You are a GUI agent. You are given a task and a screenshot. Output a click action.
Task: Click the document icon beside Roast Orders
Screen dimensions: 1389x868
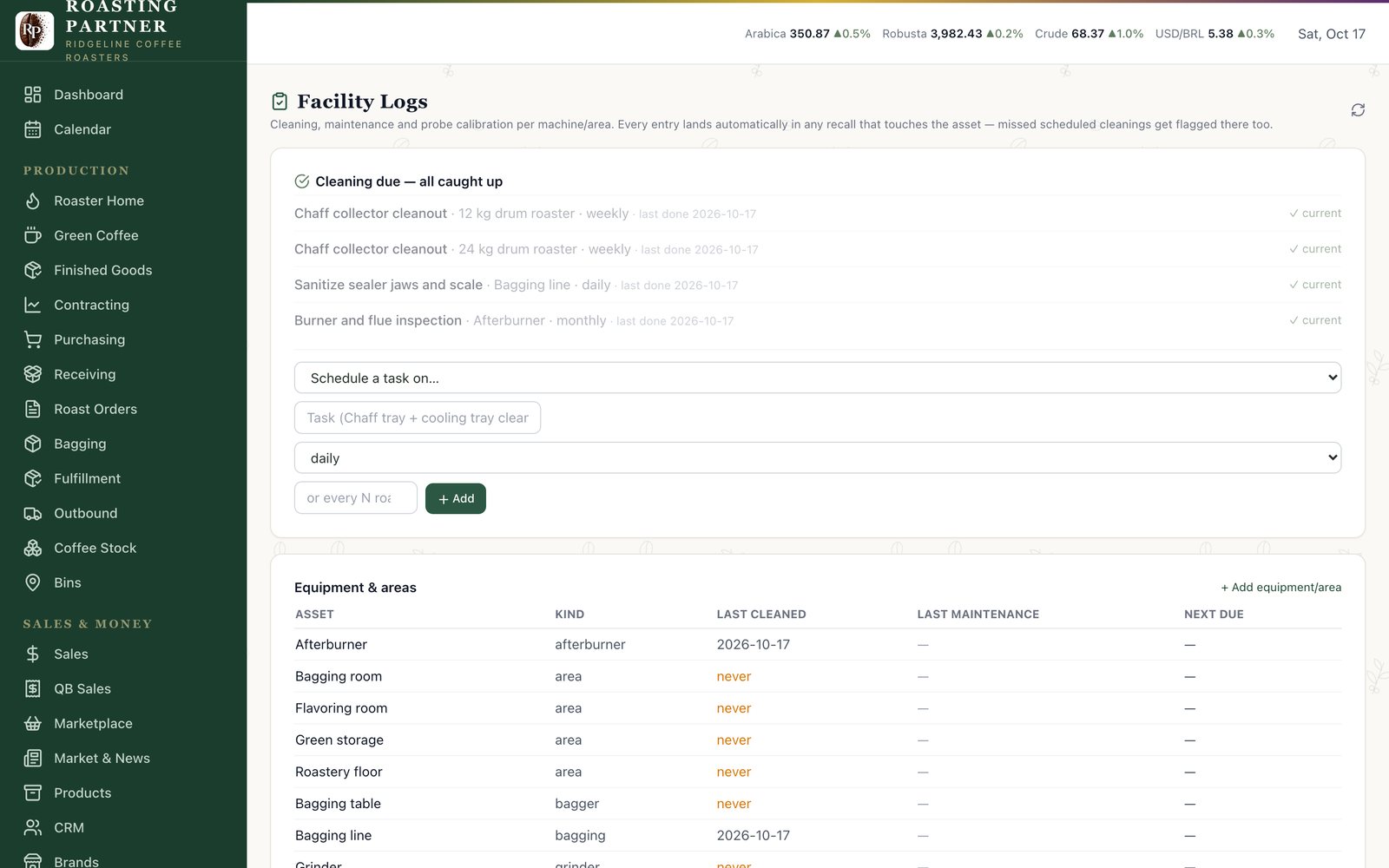click(33, 409)
